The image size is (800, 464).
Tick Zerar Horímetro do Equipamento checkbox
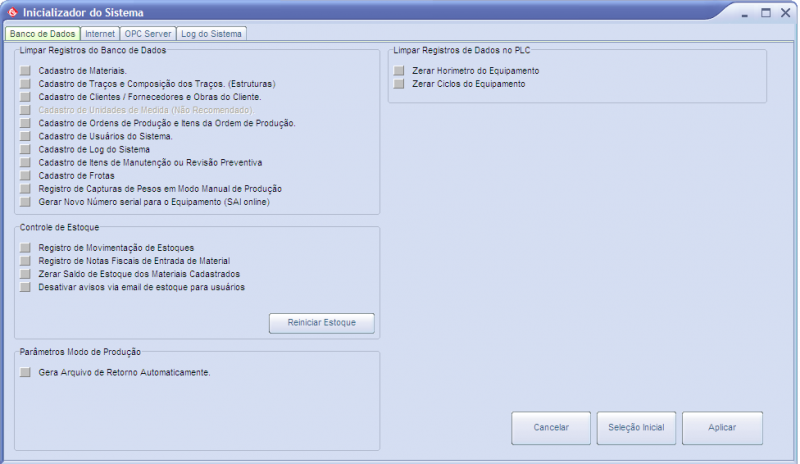tap(399, 70)
